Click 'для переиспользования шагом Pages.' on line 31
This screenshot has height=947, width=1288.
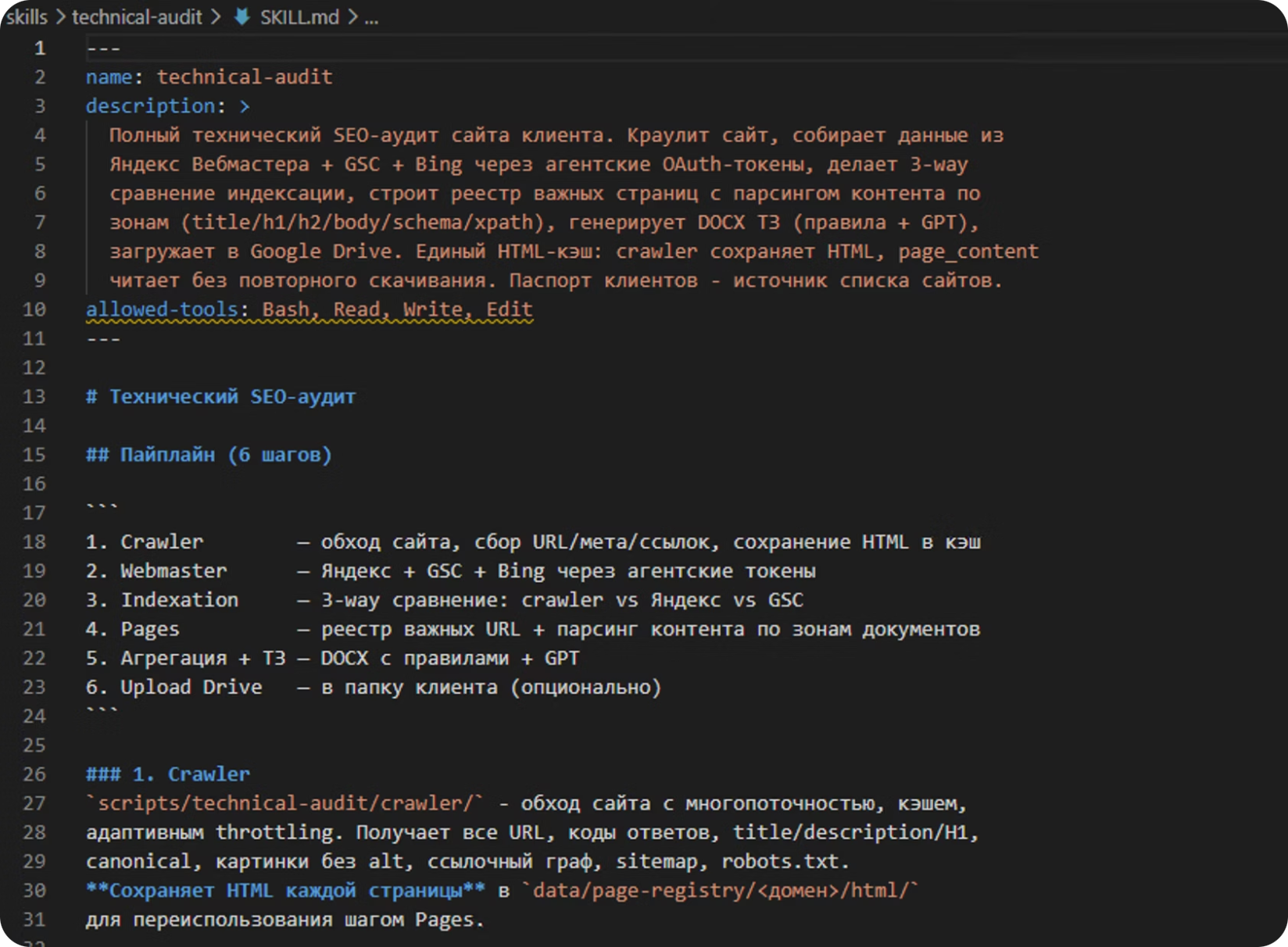click(x=285, y=919)
